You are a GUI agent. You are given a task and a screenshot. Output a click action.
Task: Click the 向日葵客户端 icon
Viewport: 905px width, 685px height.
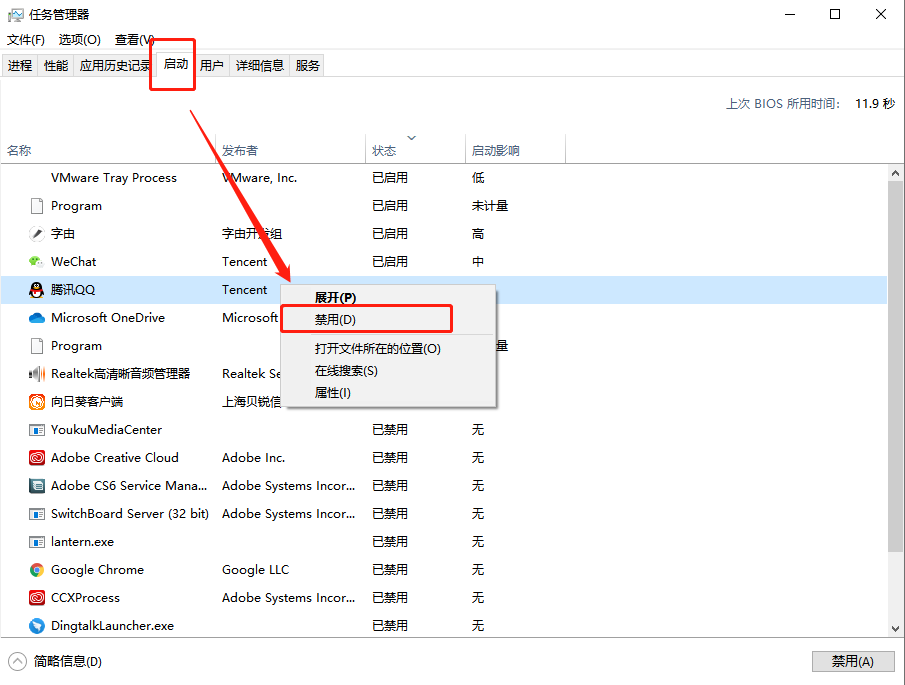click(x=36, y=402)
